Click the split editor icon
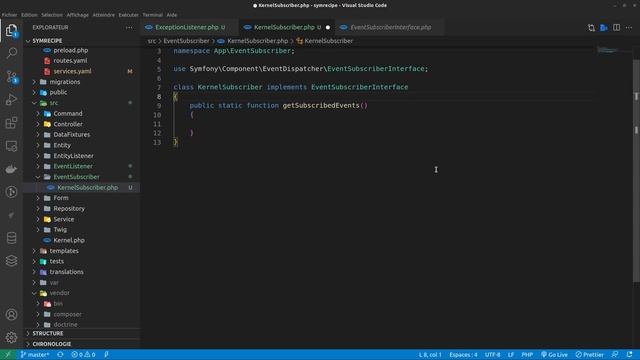640x360 pixels. [616, 27]
